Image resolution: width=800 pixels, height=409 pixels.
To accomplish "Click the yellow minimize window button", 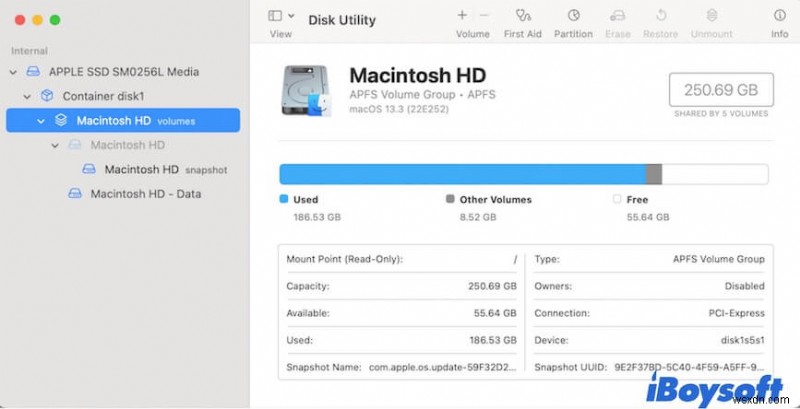I will 37,20.
